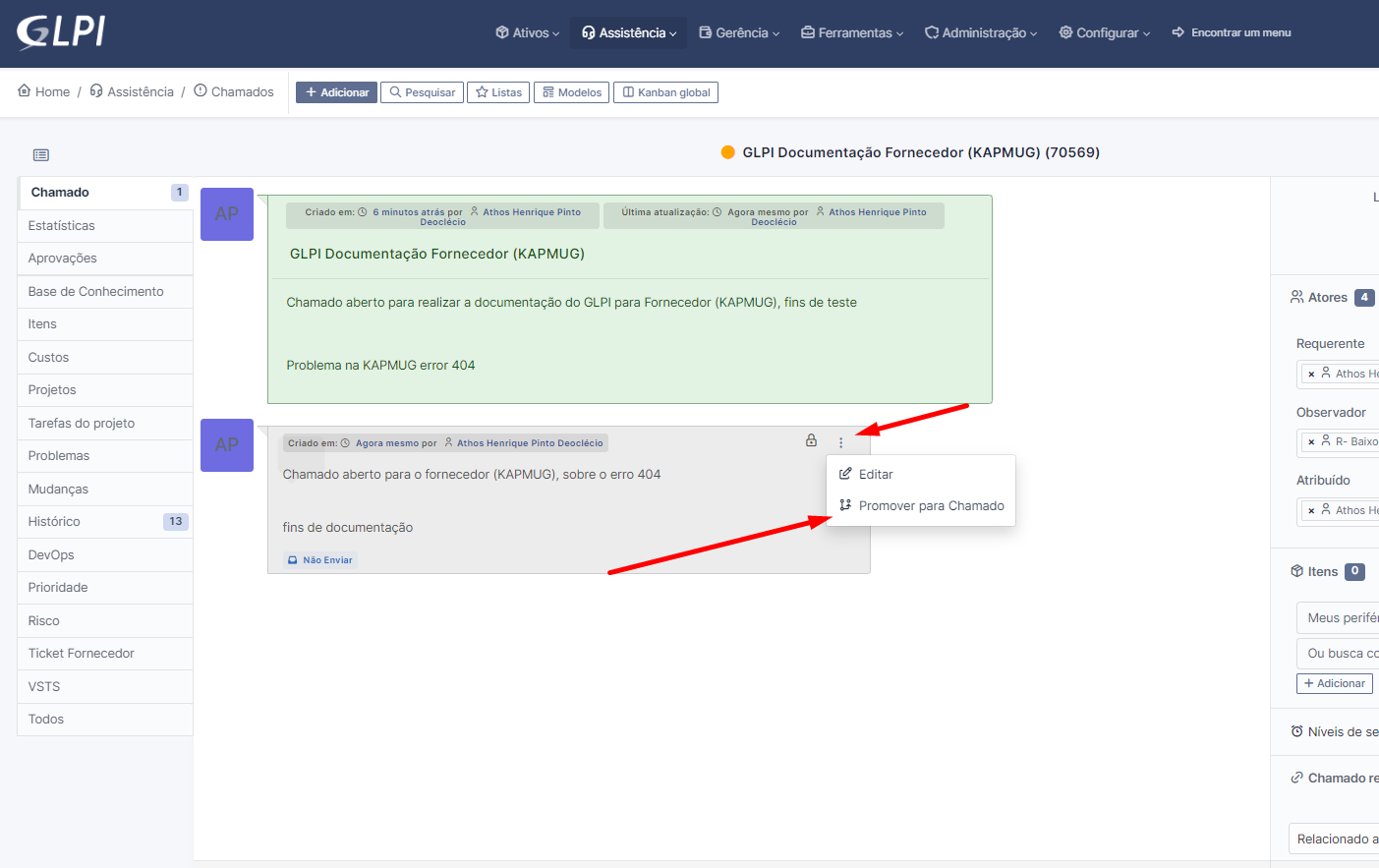
Task: Click the orange status dot in title
Action: coord(728,152)
